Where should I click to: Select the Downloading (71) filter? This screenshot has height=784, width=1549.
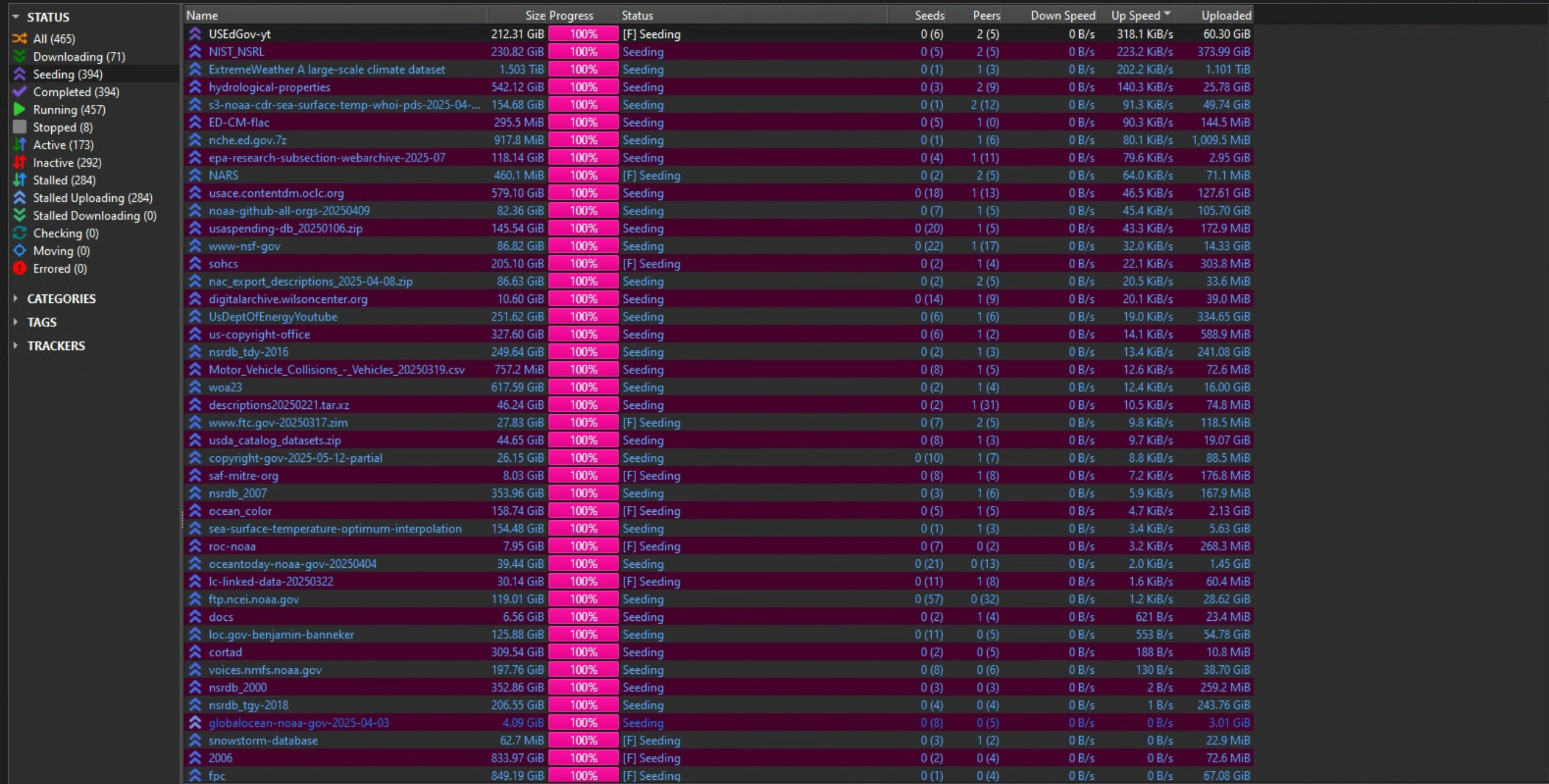(94, 56)
